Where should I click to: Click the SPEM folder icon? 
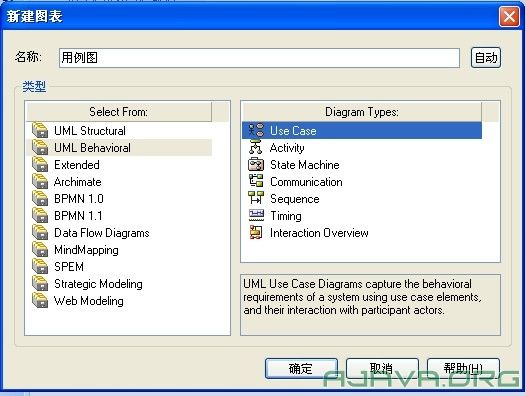pyautogui.click(x=40, y=266)
